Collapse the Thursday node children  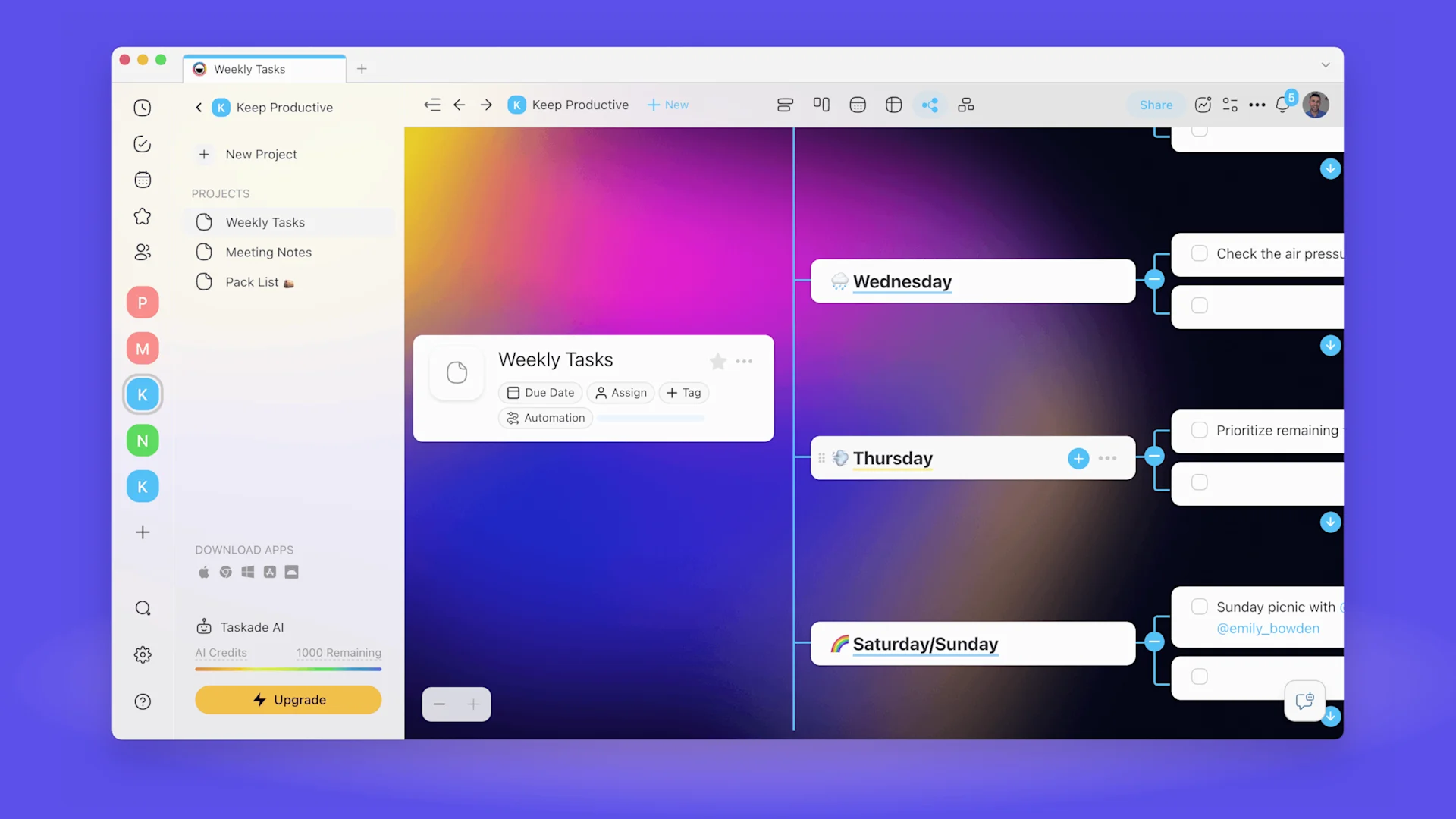[1154, 457]
